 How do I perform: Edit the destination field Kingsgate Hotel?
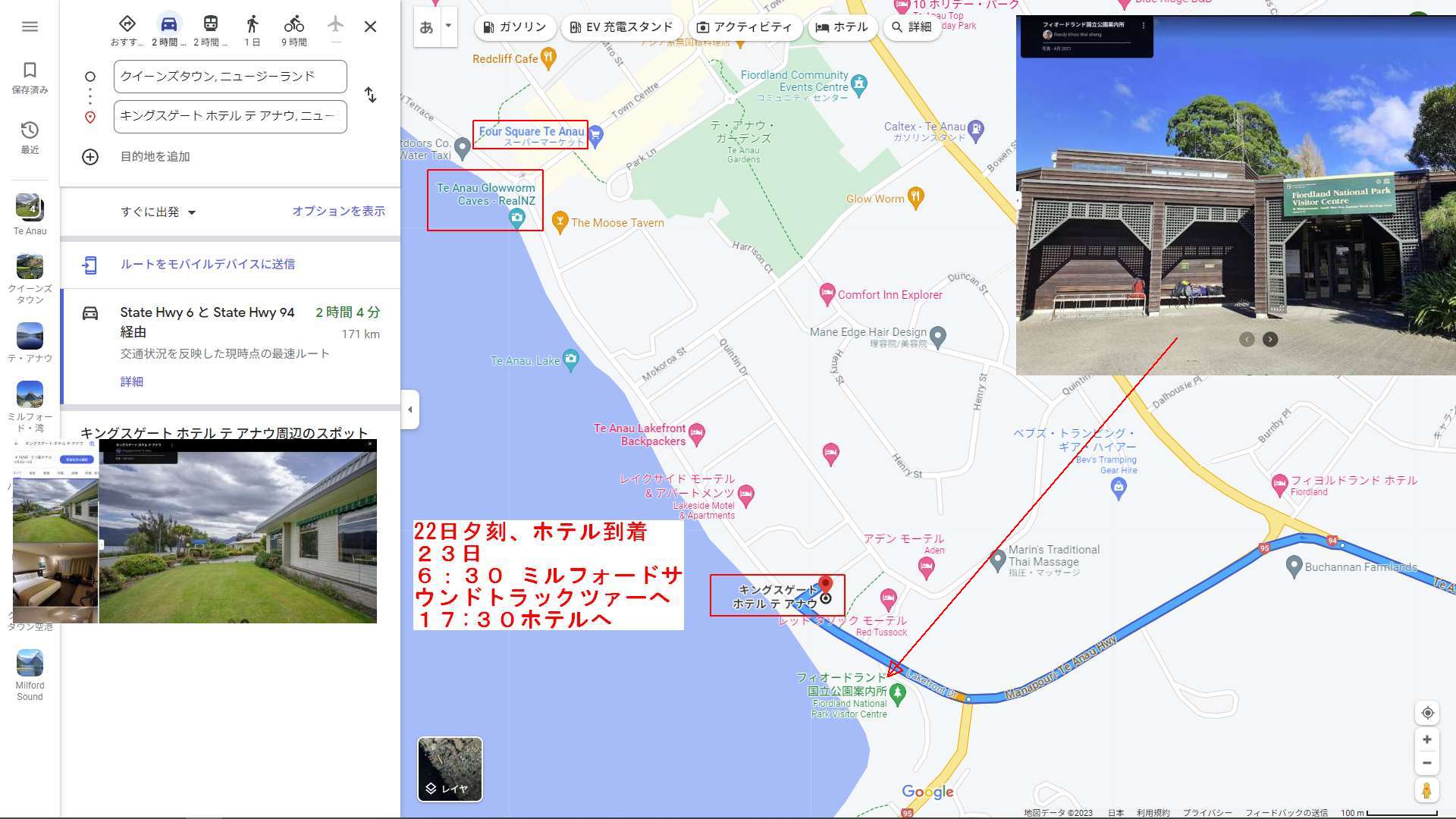pos(231,116)
